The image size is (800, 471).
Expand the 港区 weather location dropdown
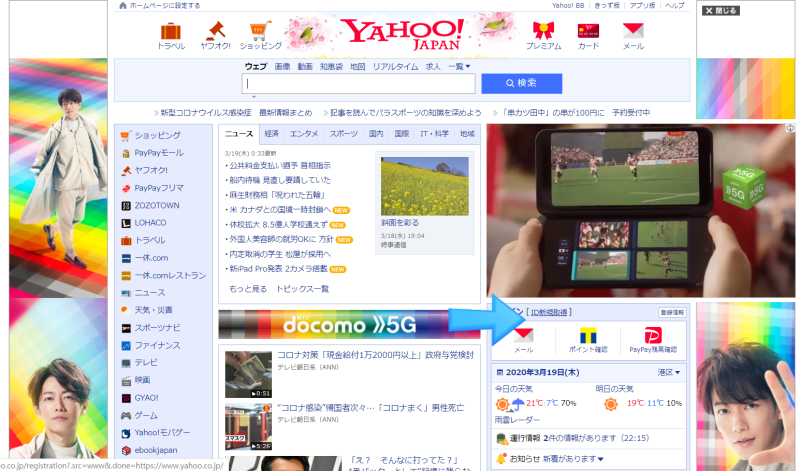[669, 373]
